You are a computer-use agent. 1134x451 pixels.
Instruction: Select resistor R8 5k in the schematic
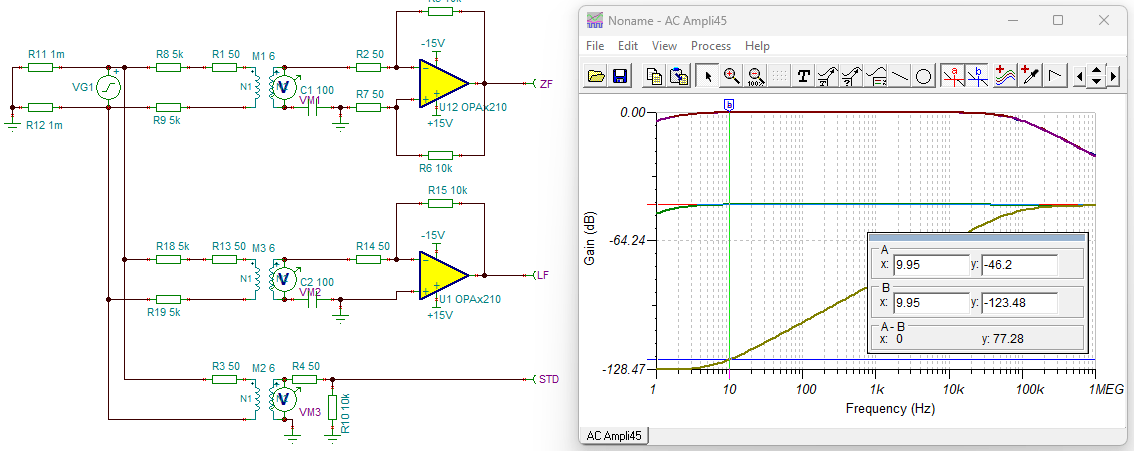click(x=169, y=67)
